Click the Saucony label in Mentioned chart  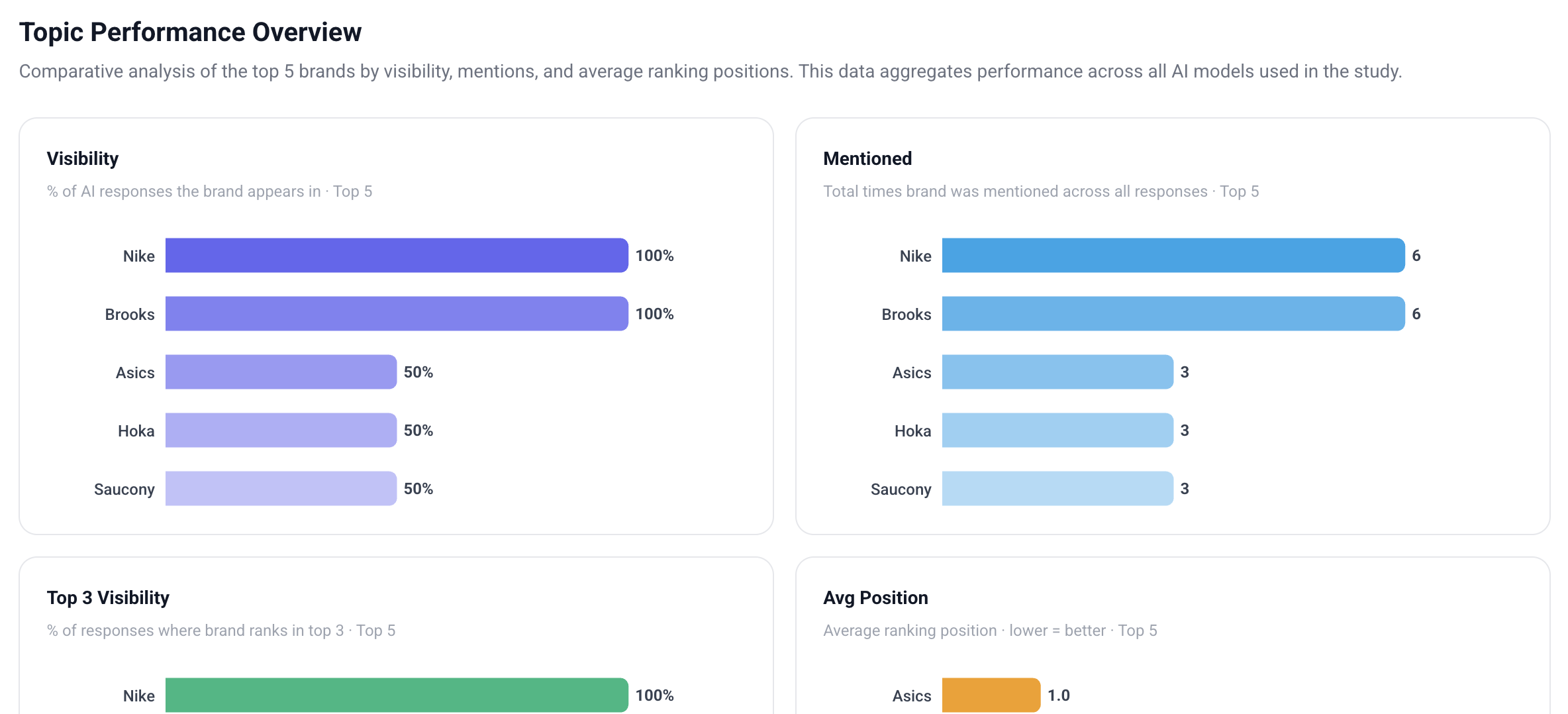[901, 489]
